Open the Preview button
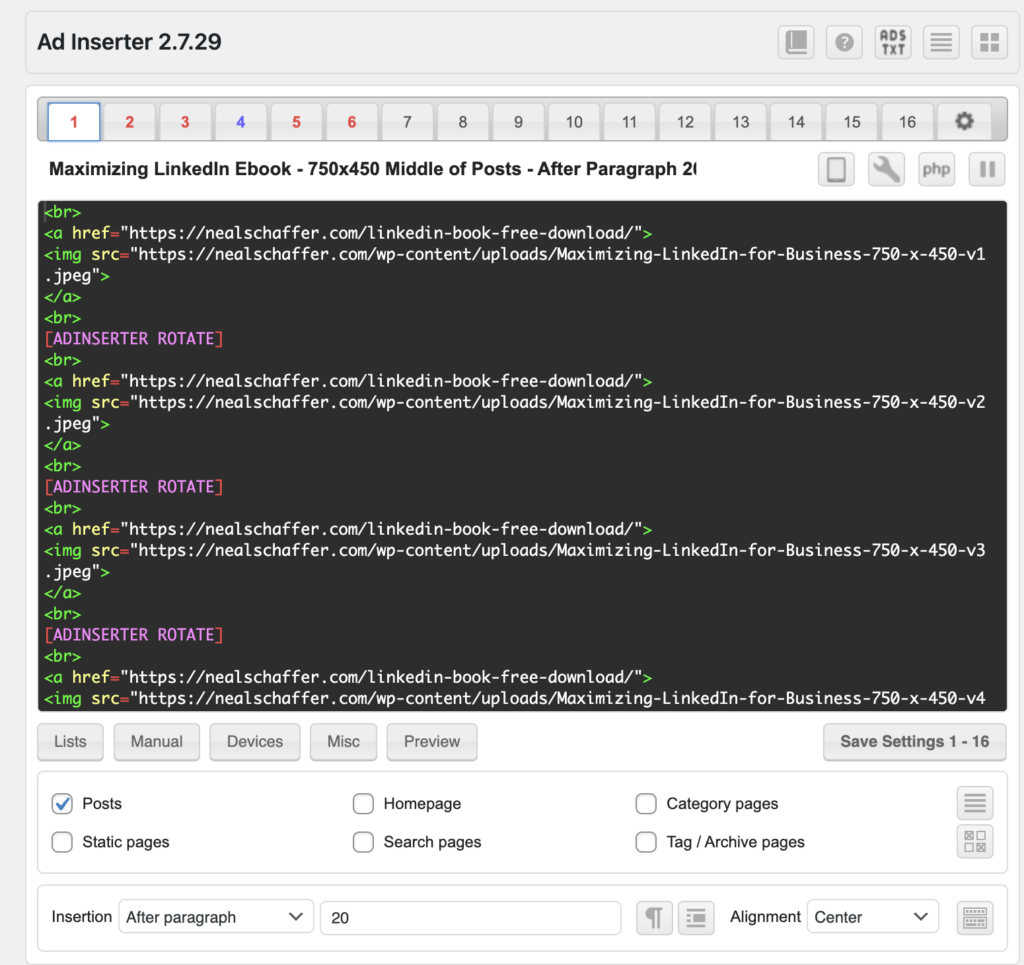This screenshot has height=965, width=1024. tap(431, 742)
